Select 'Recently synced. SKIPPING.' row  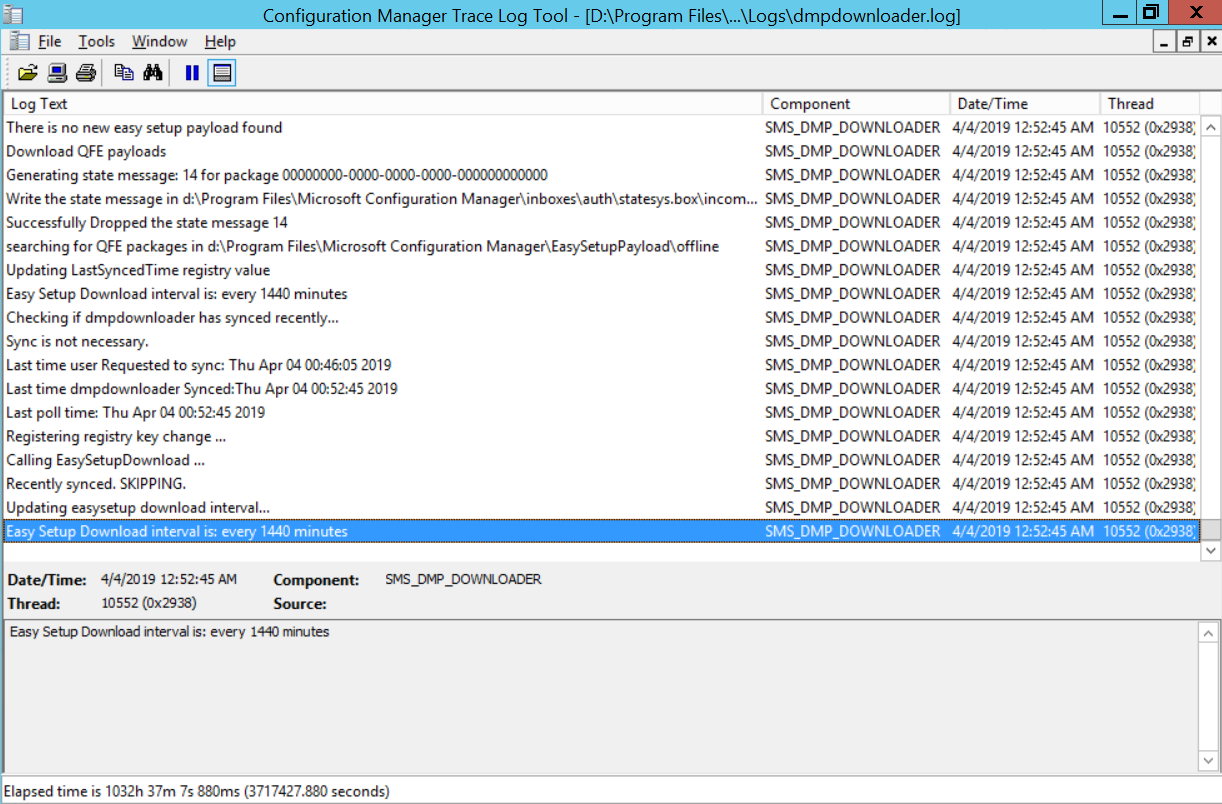tap(601, 484)
